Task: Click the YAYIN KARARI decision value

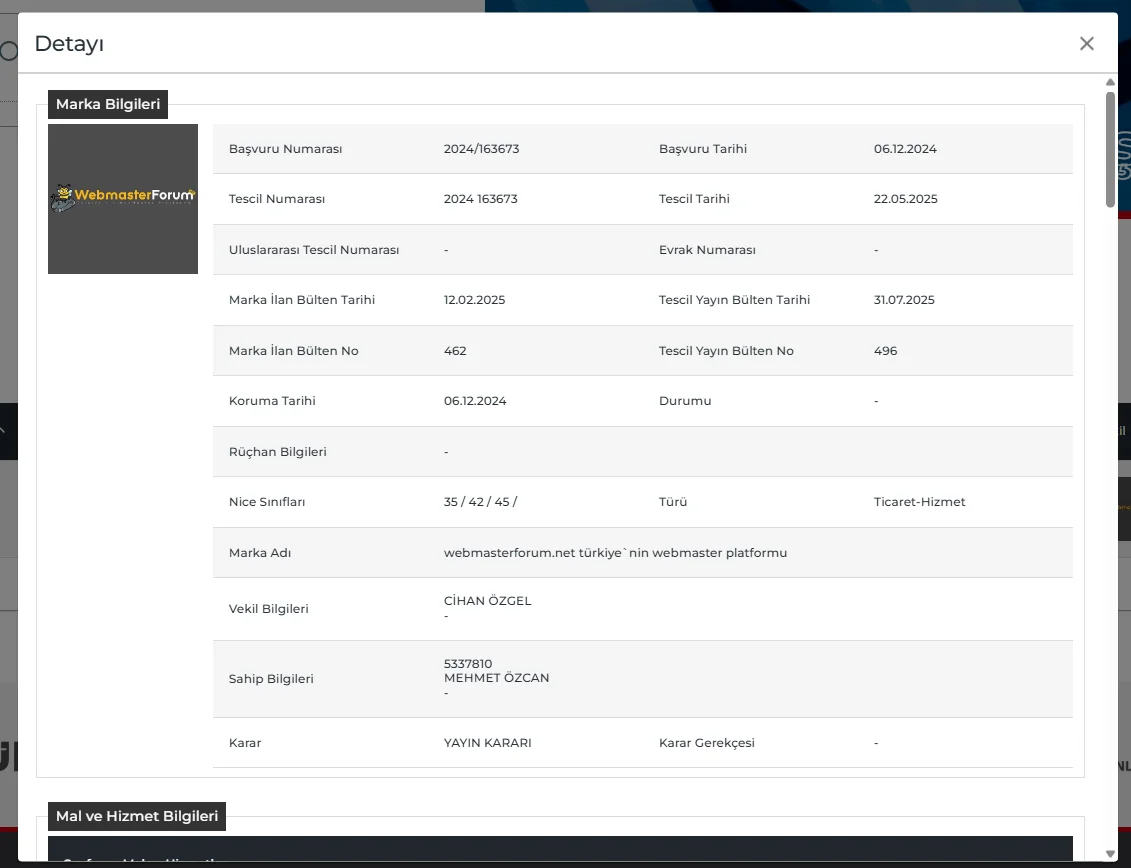Action: coord(487,743)
